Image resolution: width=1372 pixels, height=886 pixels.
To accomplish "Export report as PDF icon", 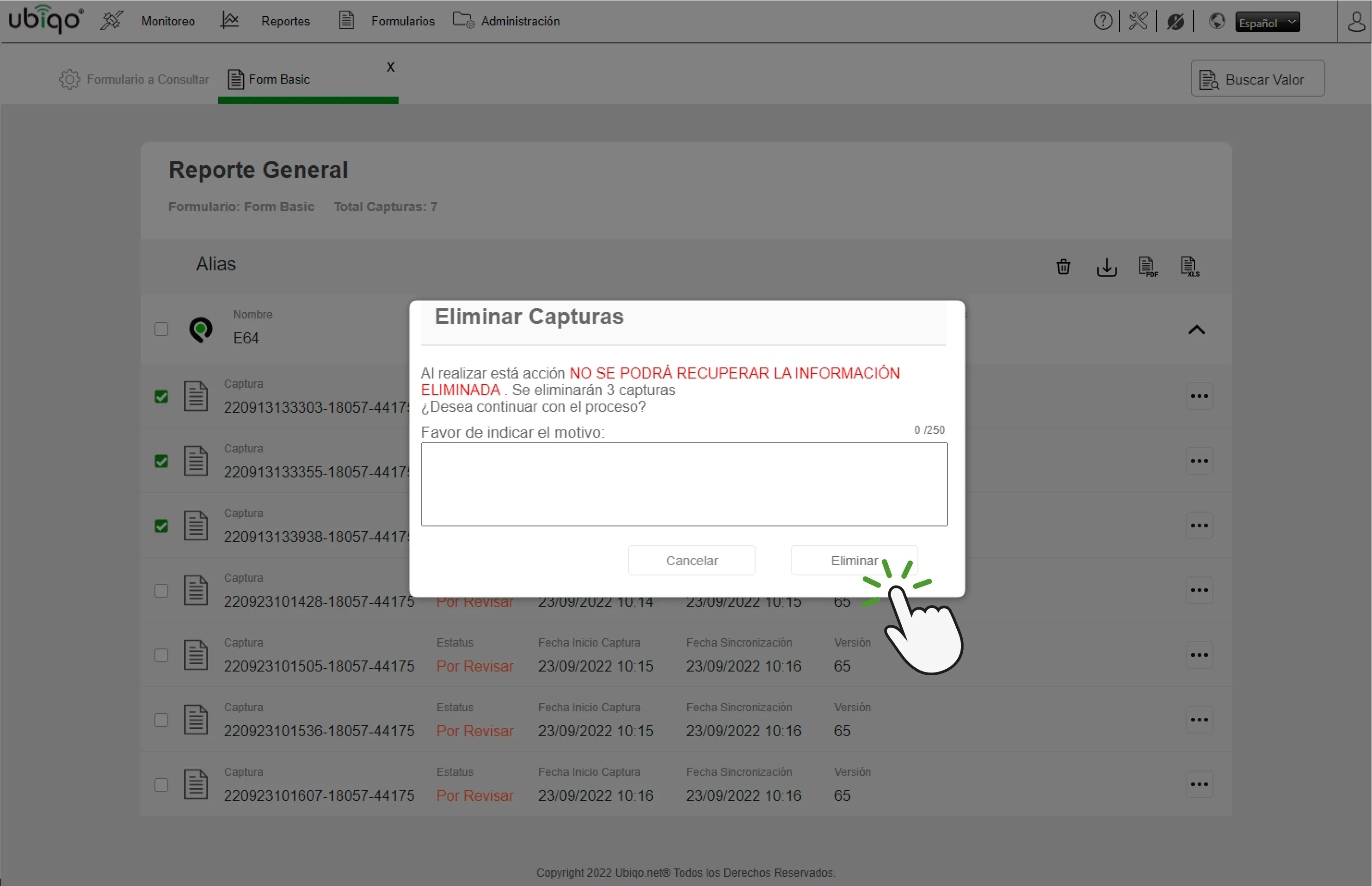I will point(1148,267).
